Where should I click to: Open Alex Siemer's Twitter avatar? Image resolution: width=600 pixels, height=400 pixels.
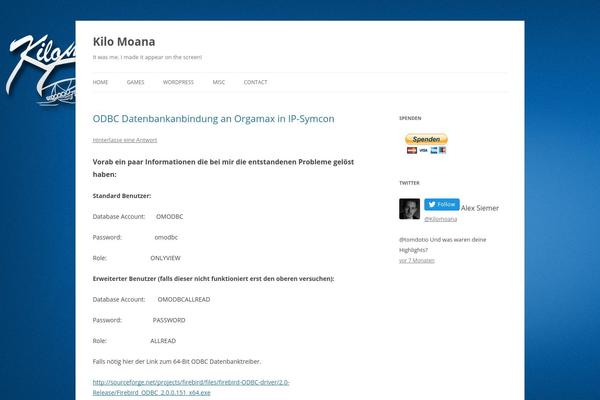coord(409,209)
